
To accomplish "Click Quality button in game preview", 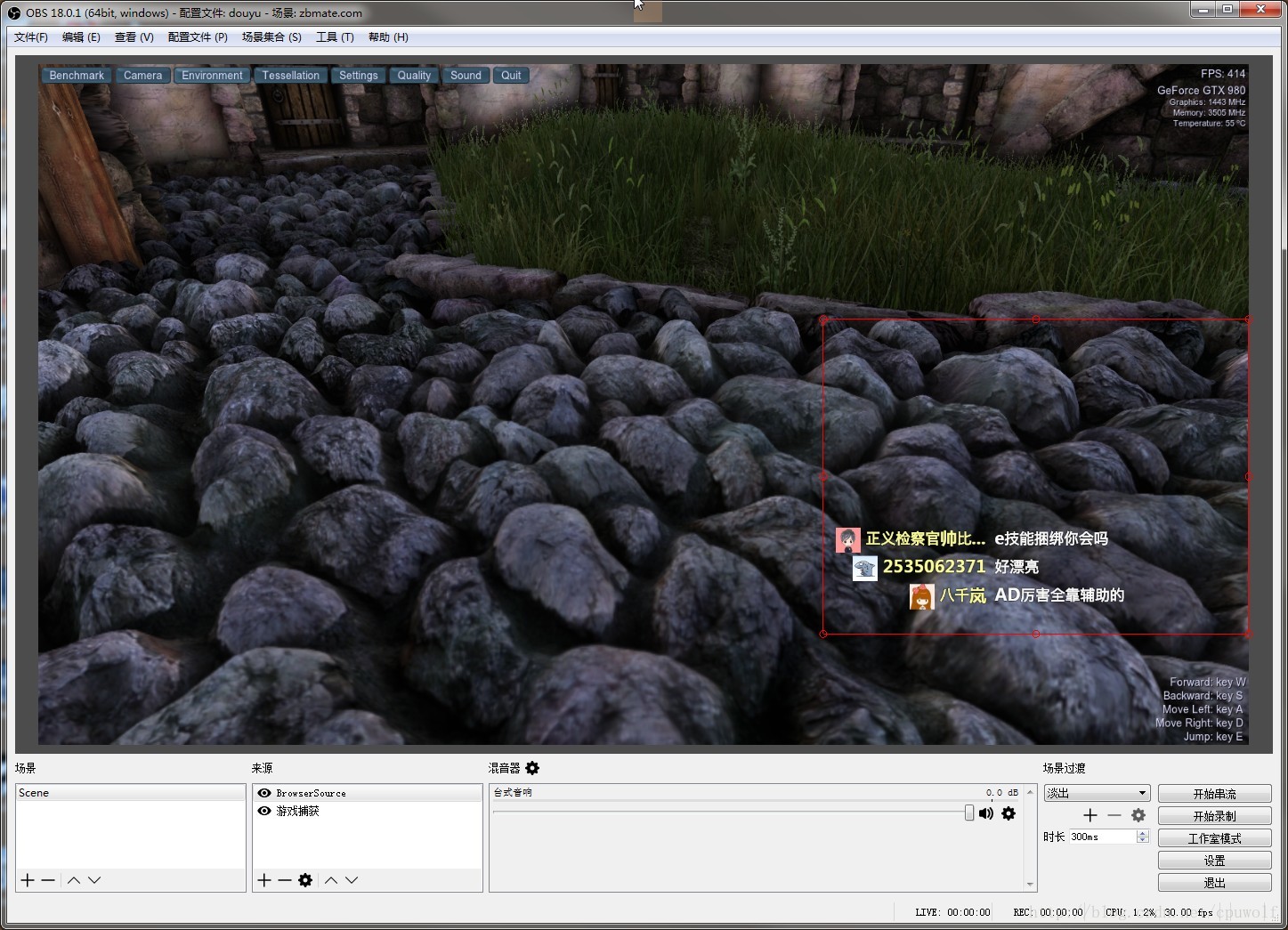I will [x=414, y=76].
